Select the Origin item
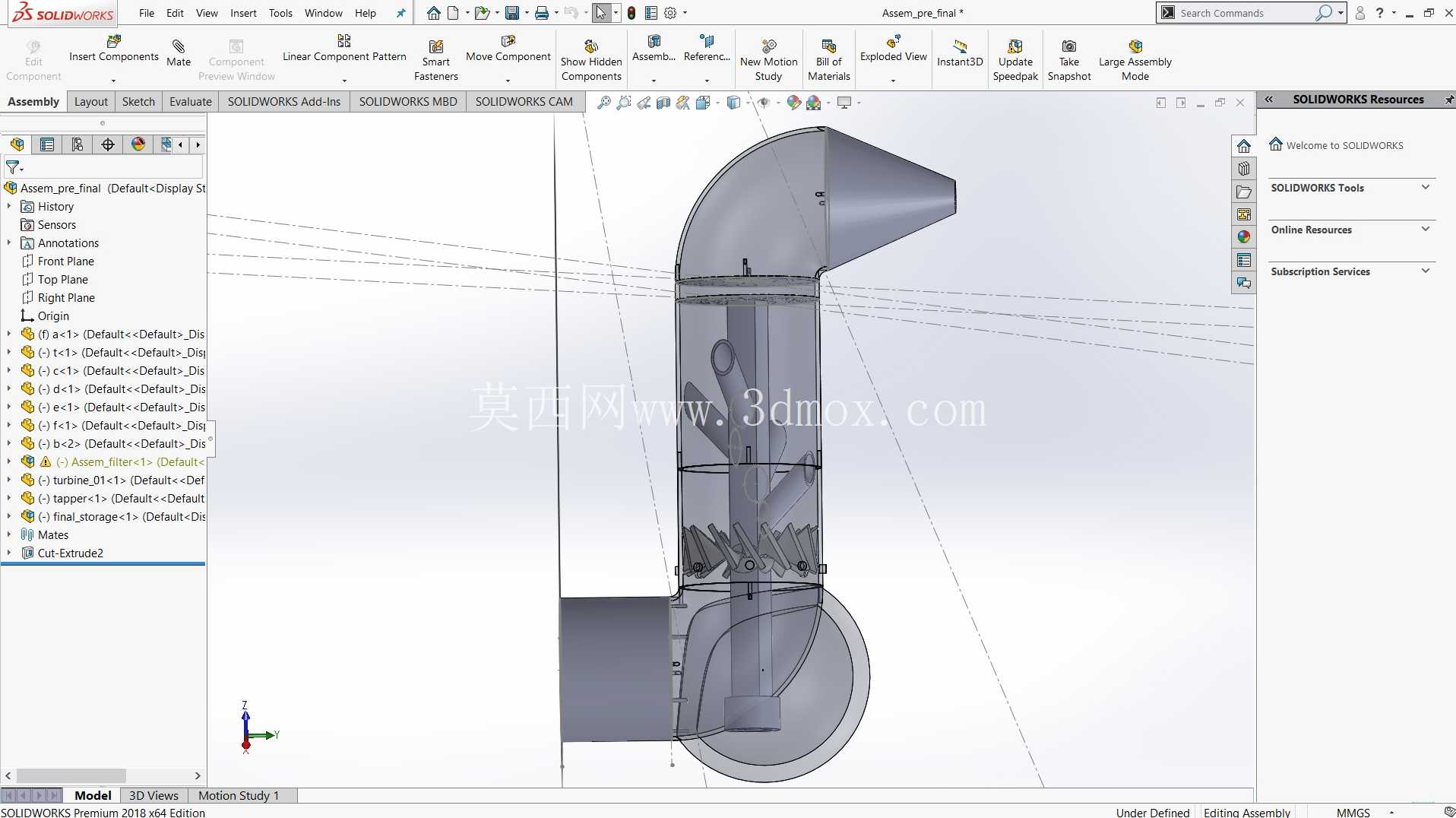The image size is (1456, 818). (53, 316)
